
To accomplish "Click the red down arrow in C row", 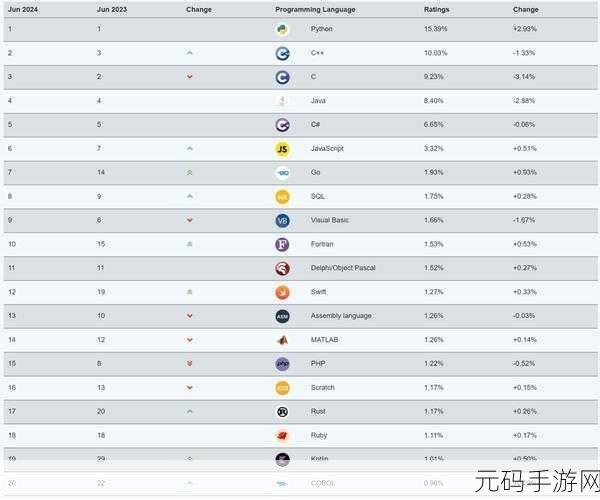I will tap(189, 77).
